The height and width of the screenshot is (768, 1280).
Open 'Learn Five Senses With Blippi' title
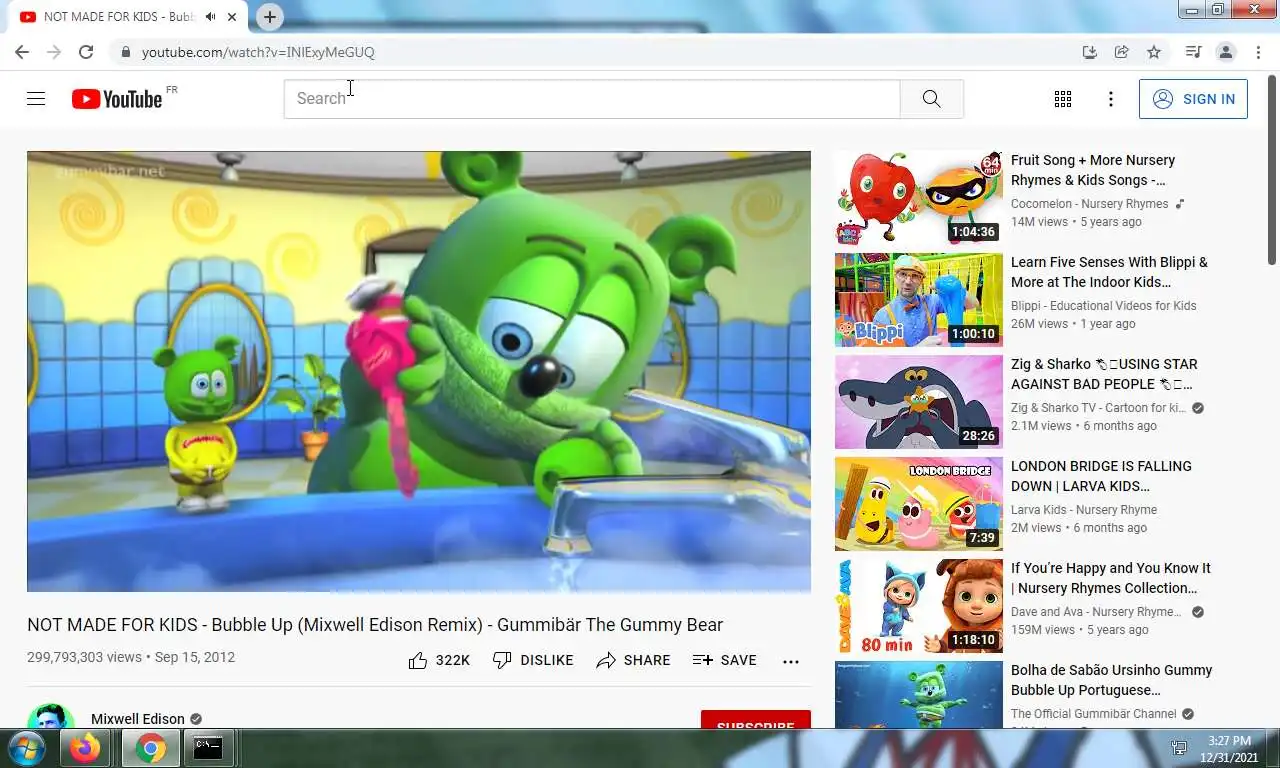[x=1109, y=272]
